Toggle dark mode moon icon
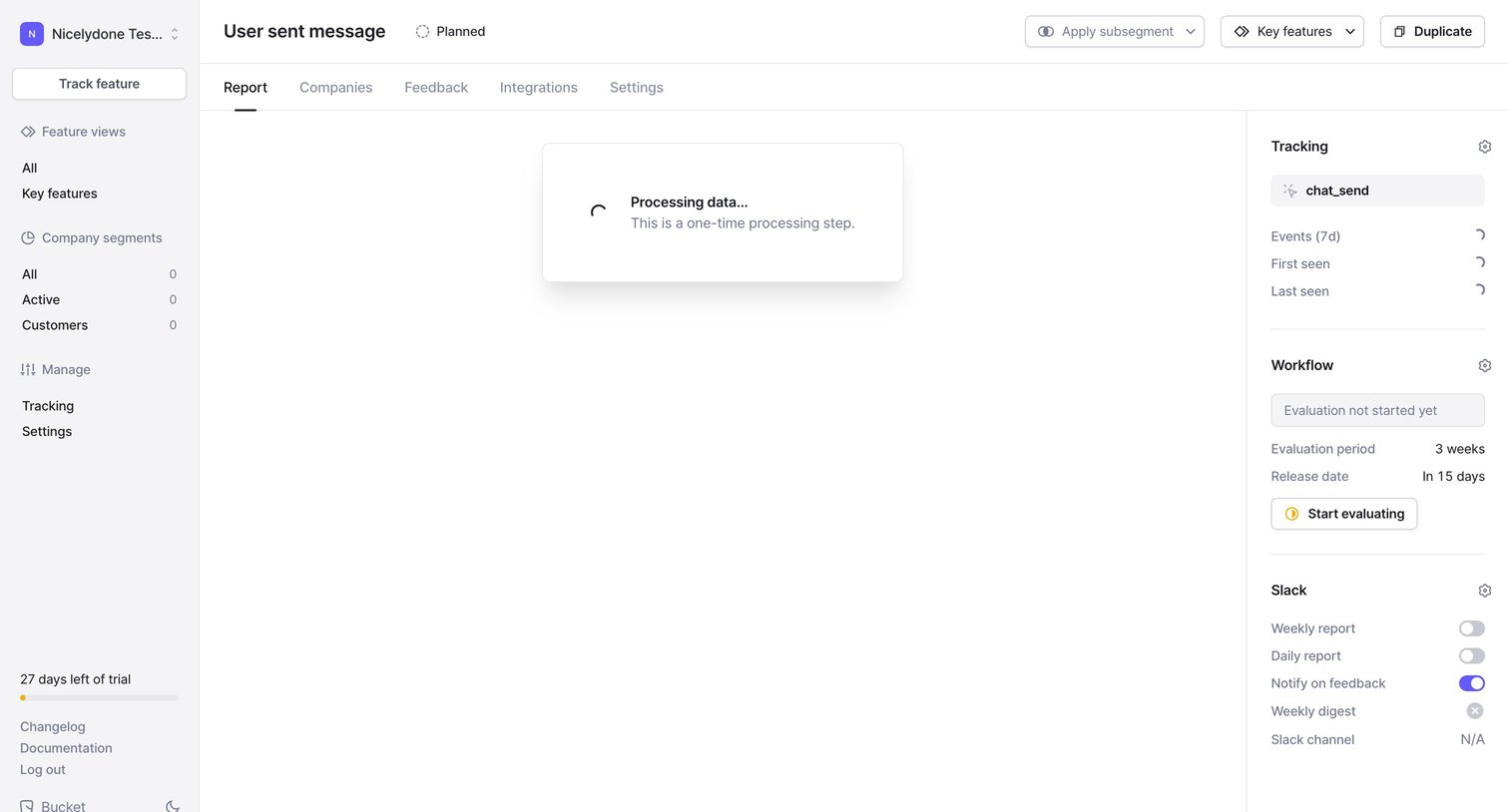The width and height of the screenshot is (1509, 812). [x=172, y=806]
